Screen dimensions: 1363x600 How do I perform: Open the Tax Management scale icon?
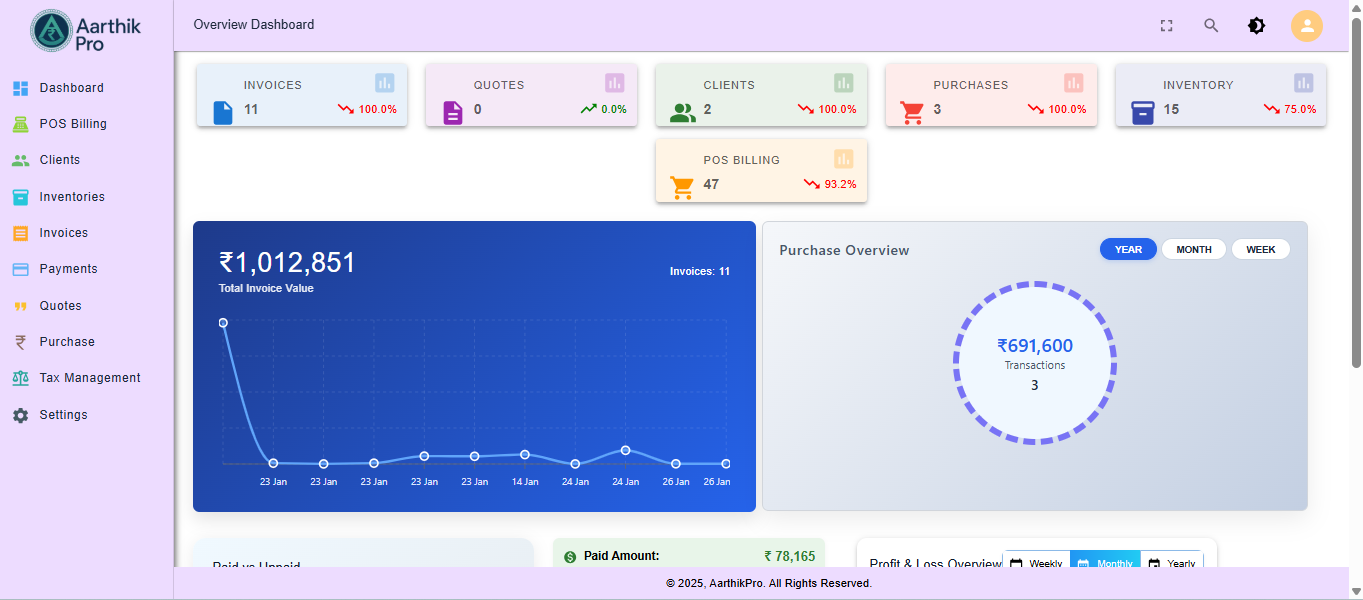point(20,377)
